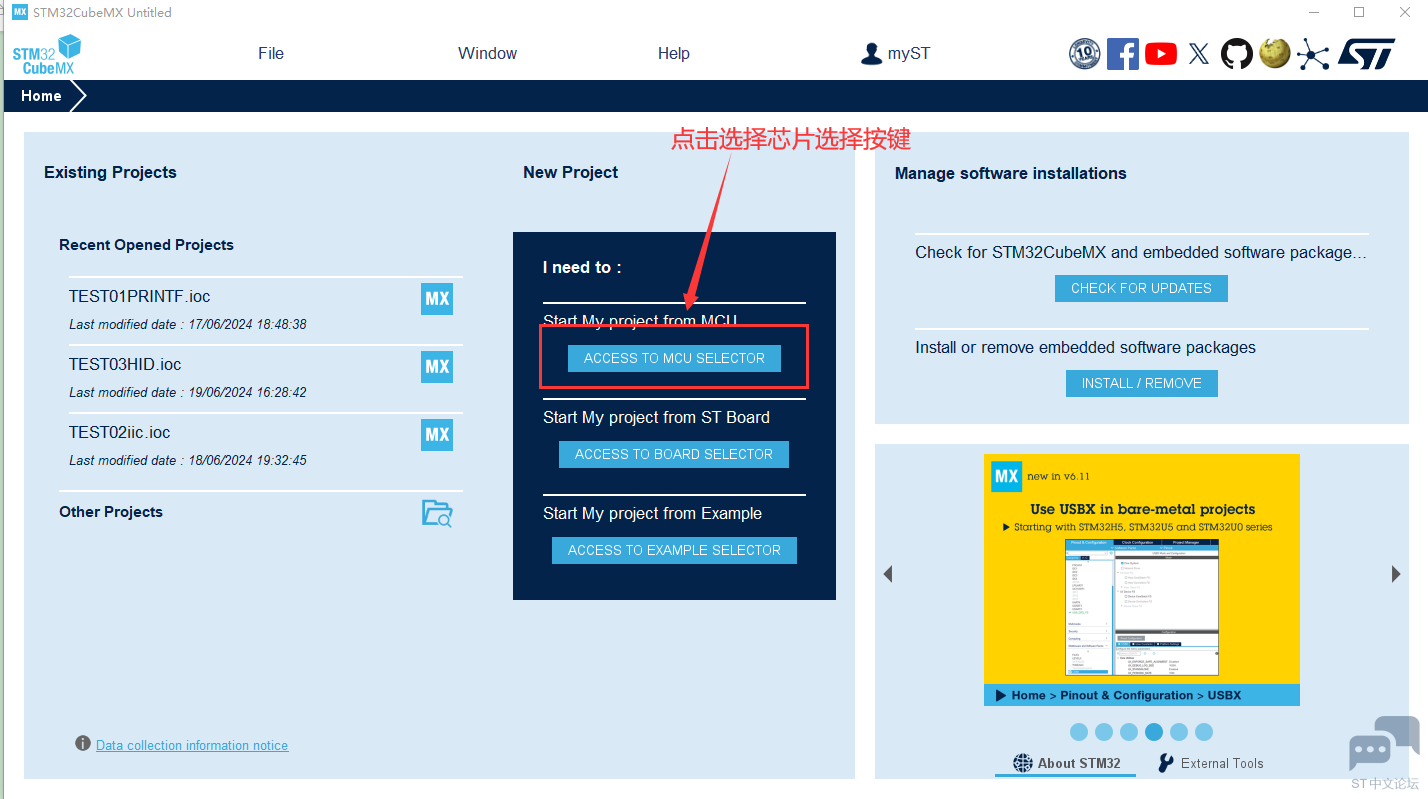Image resolution: width=1428 pixels, height=799 pixels.
Task: Open the Help menu
Action: pos(674,54)
